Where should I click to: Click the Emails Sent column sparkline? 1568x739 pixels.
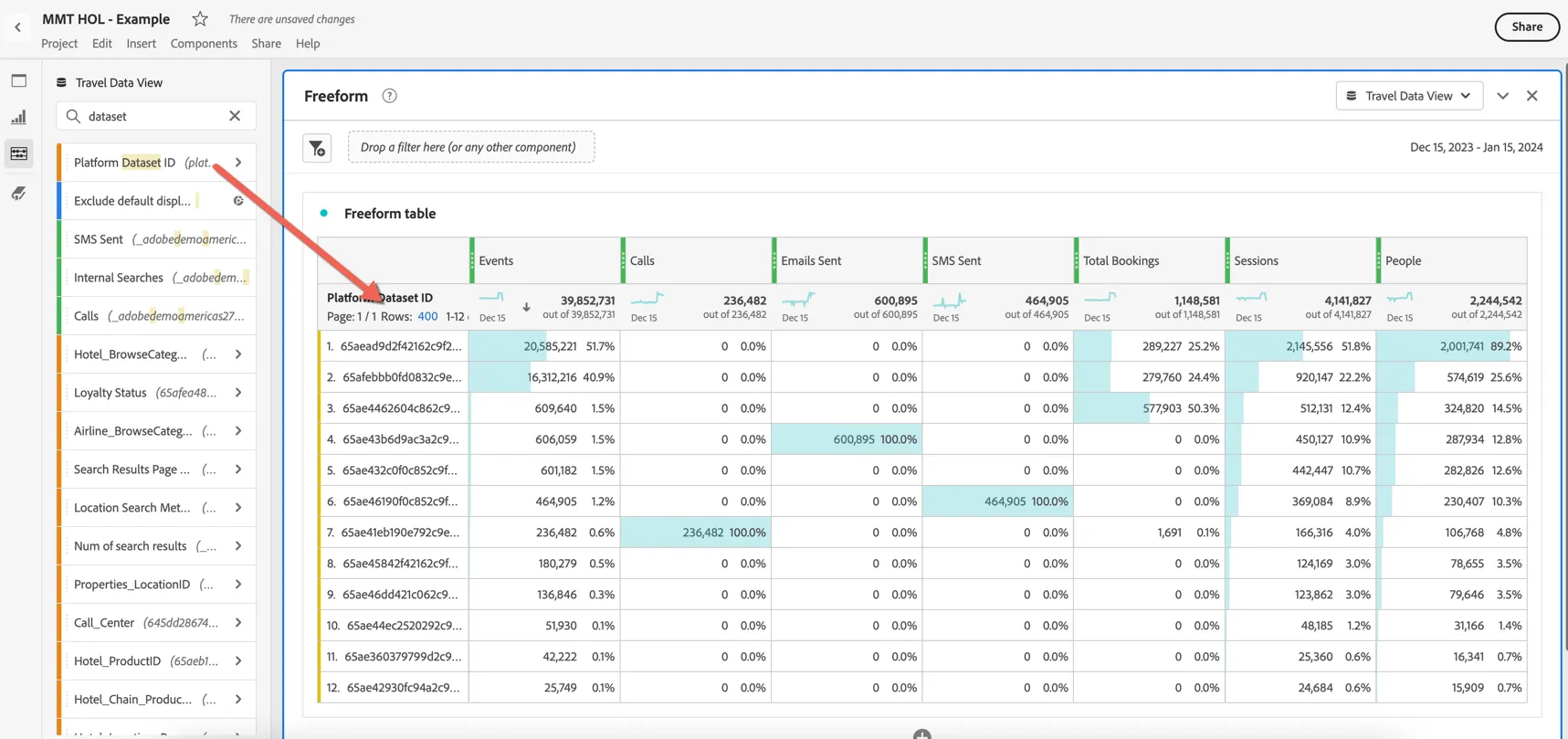click(x=798, y=298)
